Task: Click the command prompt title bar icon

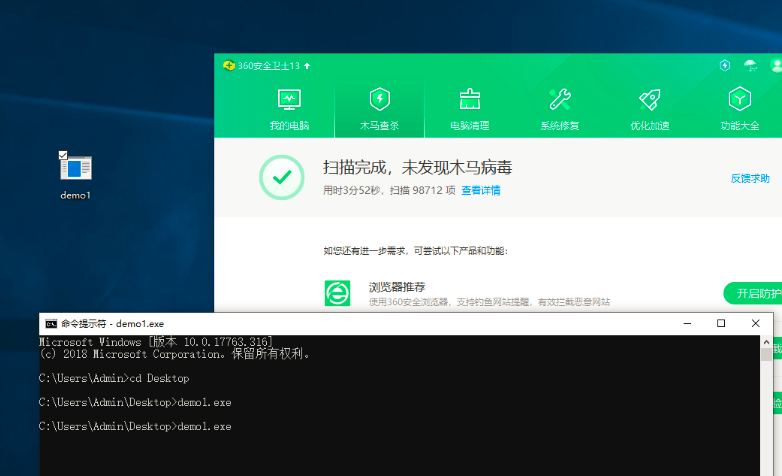Action: pos(51,324)
